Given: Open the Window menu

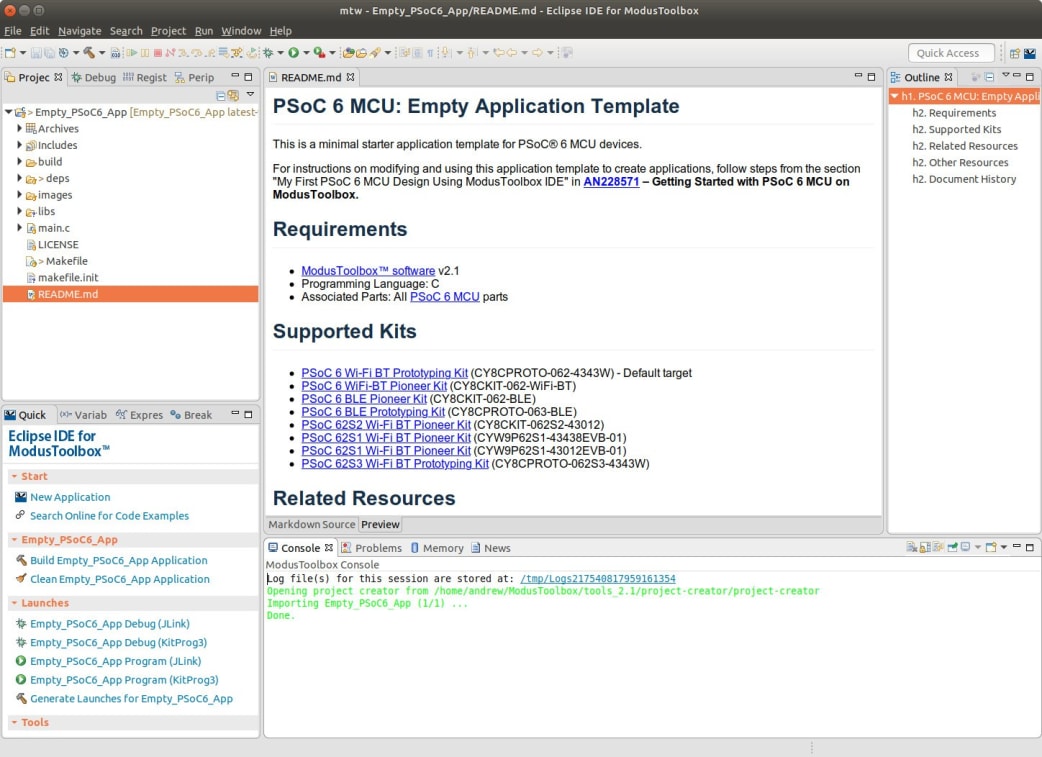Looking at the screenshot, I should click(241, 31).
